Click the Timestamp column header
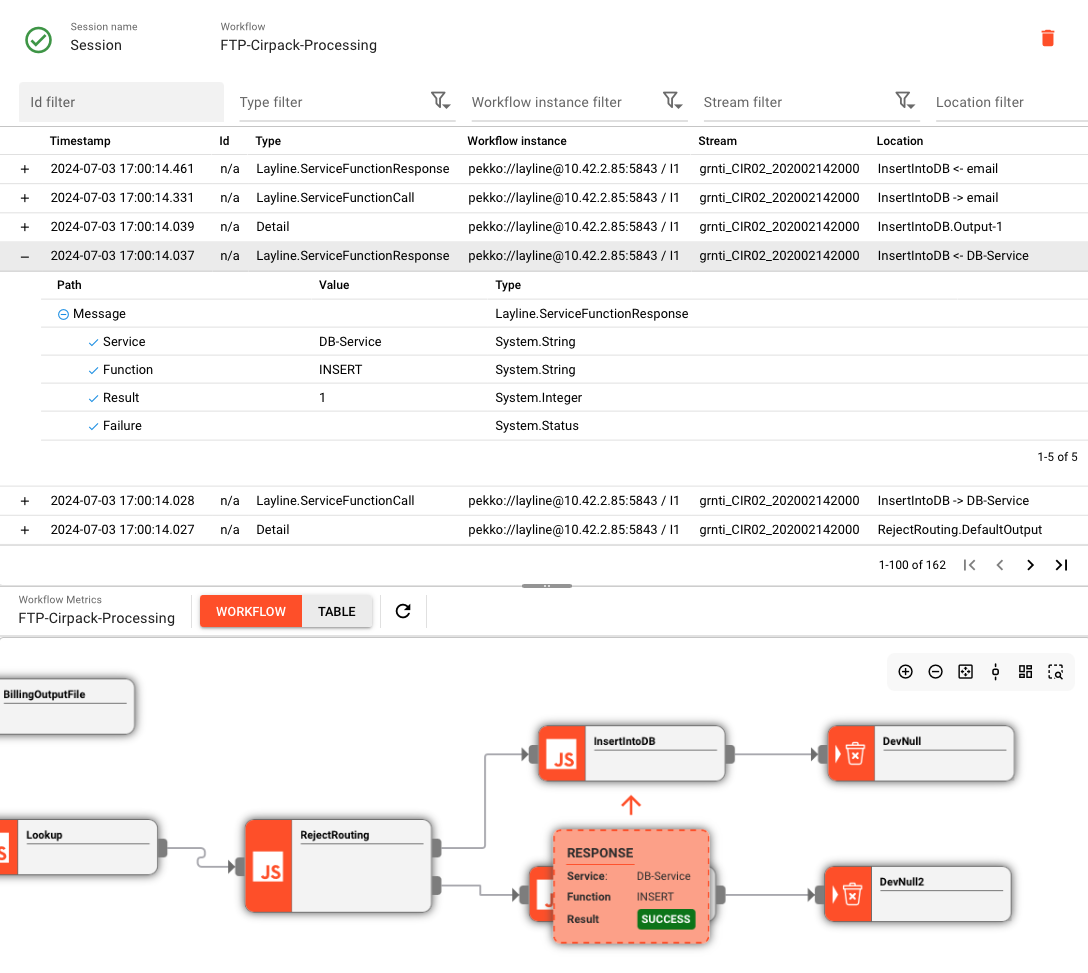This screenshot has height=973, width=1088. click(x=80, y=141)
